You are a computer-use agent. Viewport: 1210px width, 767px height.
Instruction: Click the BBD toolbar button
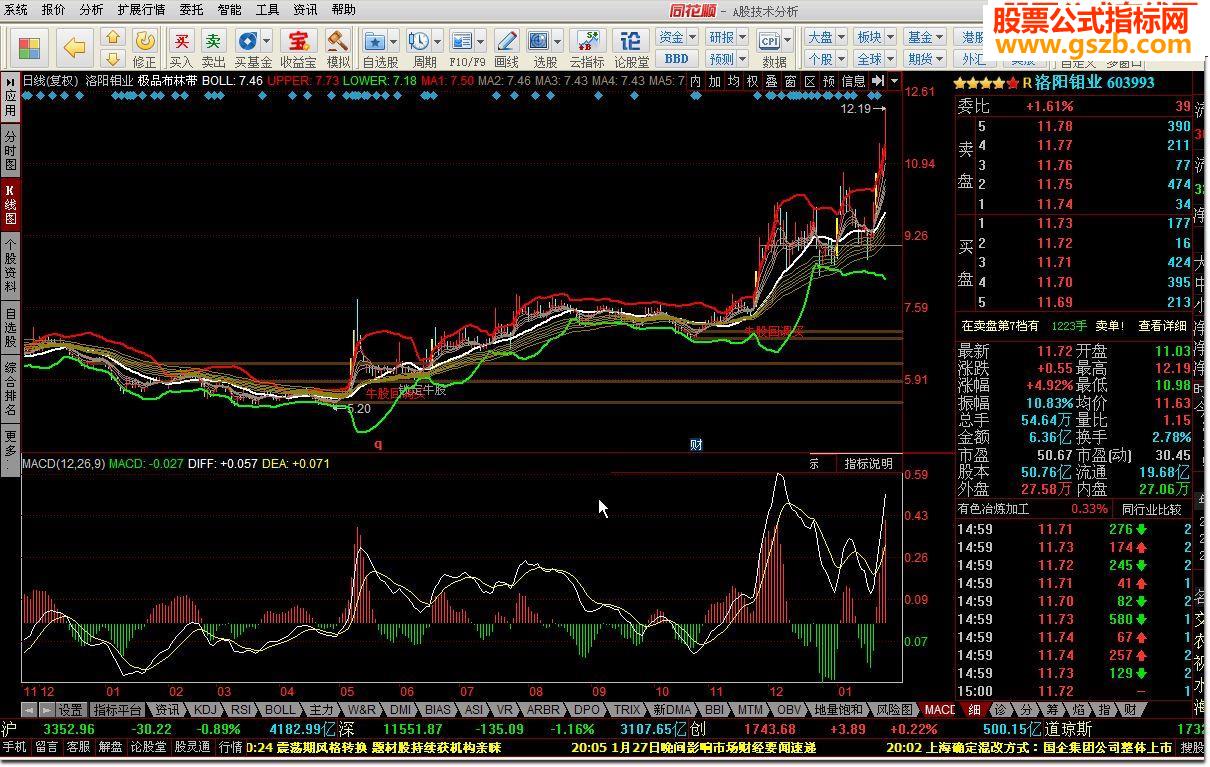coord(676,59)
